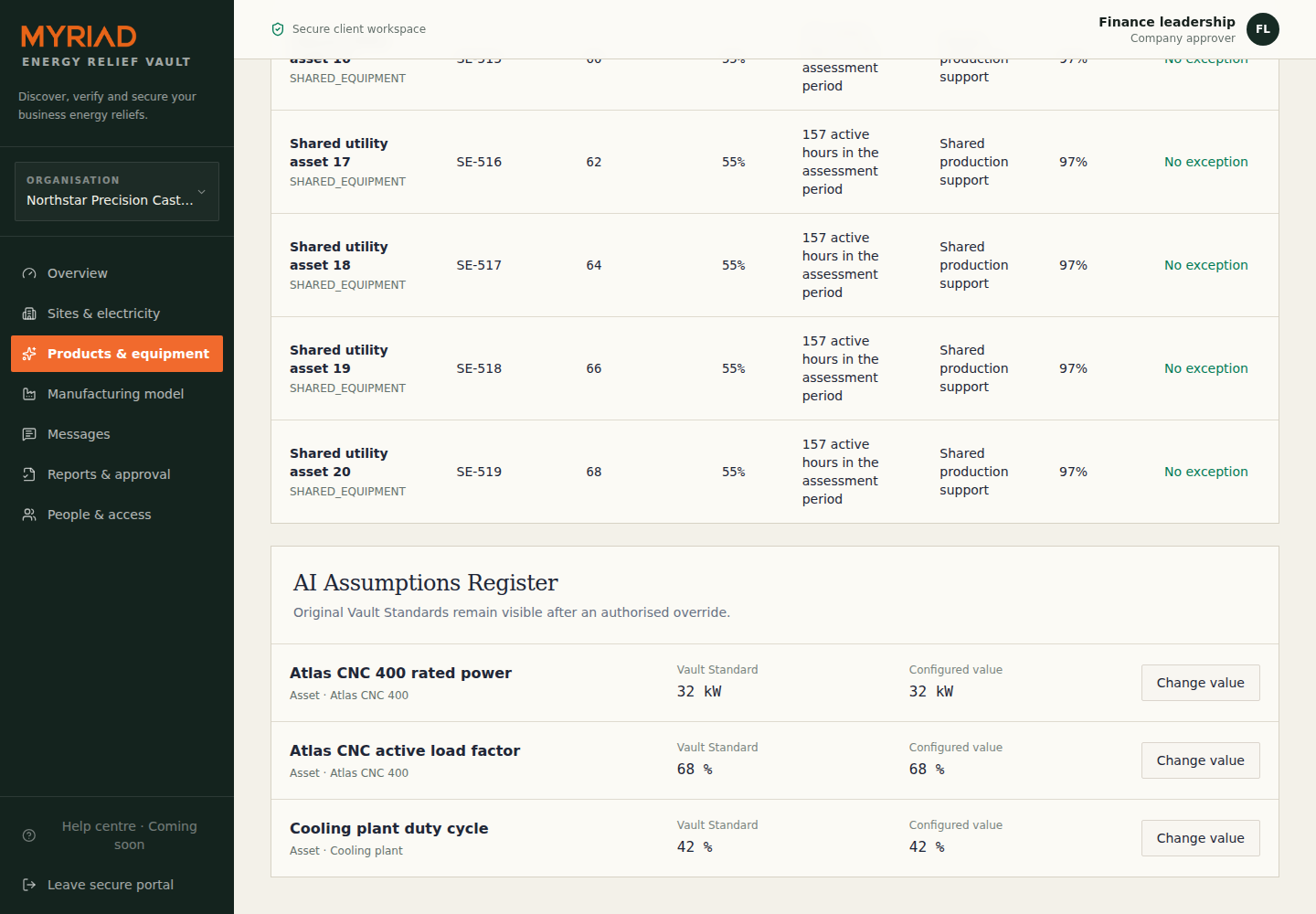Click No exception for asset SE-518
The image size is (1316, 914).
1205,368
